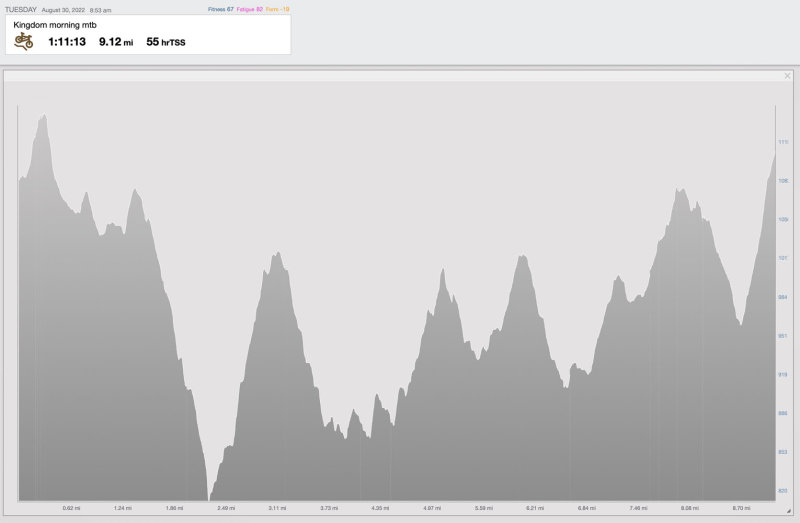Click the 8:53 am time label
This screenshot has height=523, width=800.
tap(101, 10)
